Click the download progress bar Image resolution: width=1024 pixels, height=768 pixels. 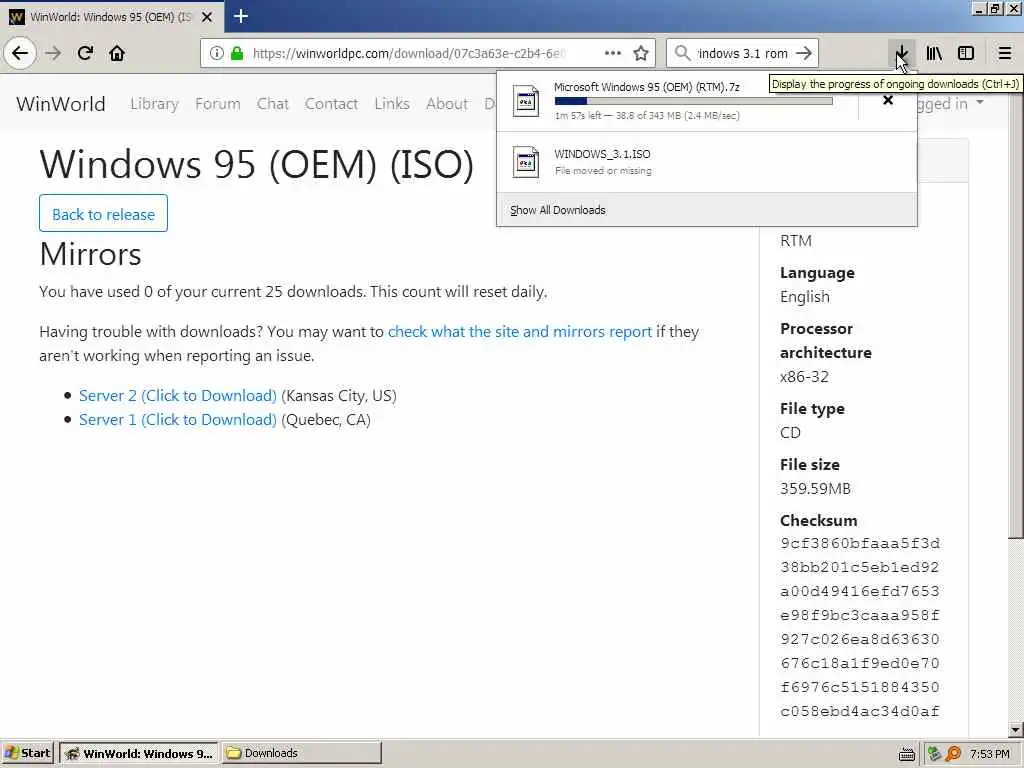(694, 101)
